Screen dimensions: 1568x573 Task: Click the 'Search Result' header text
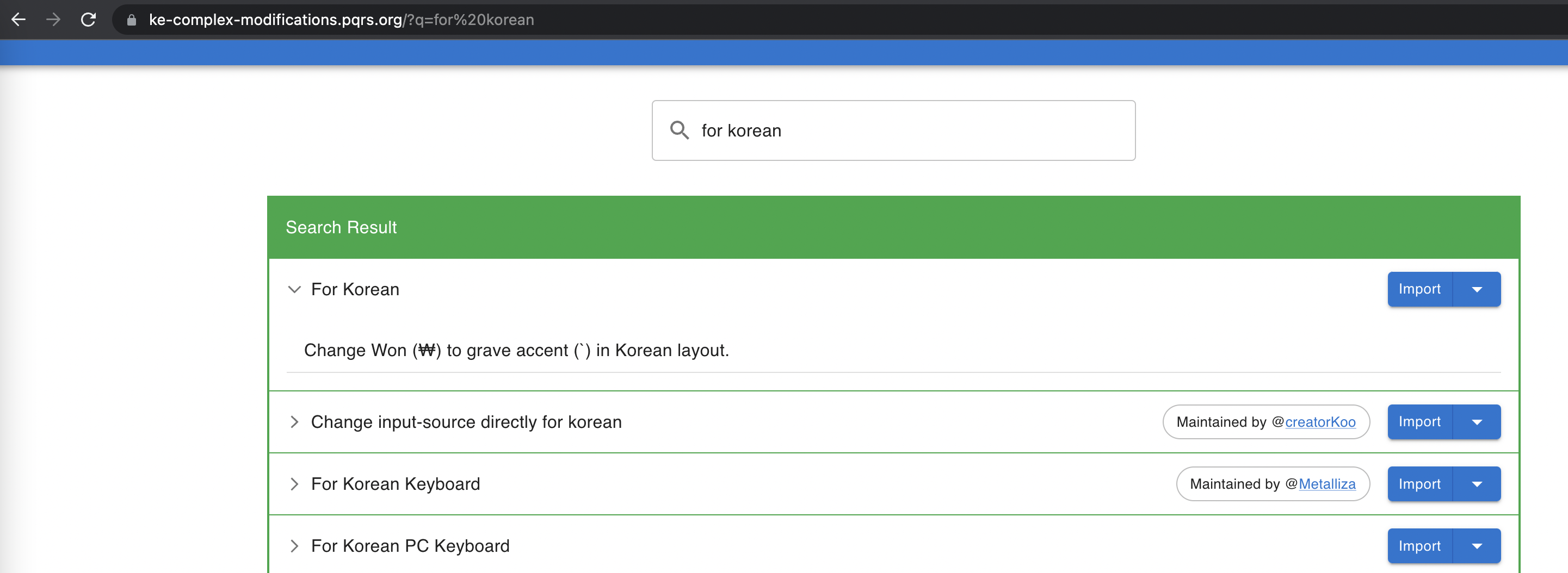pos(341,227)
